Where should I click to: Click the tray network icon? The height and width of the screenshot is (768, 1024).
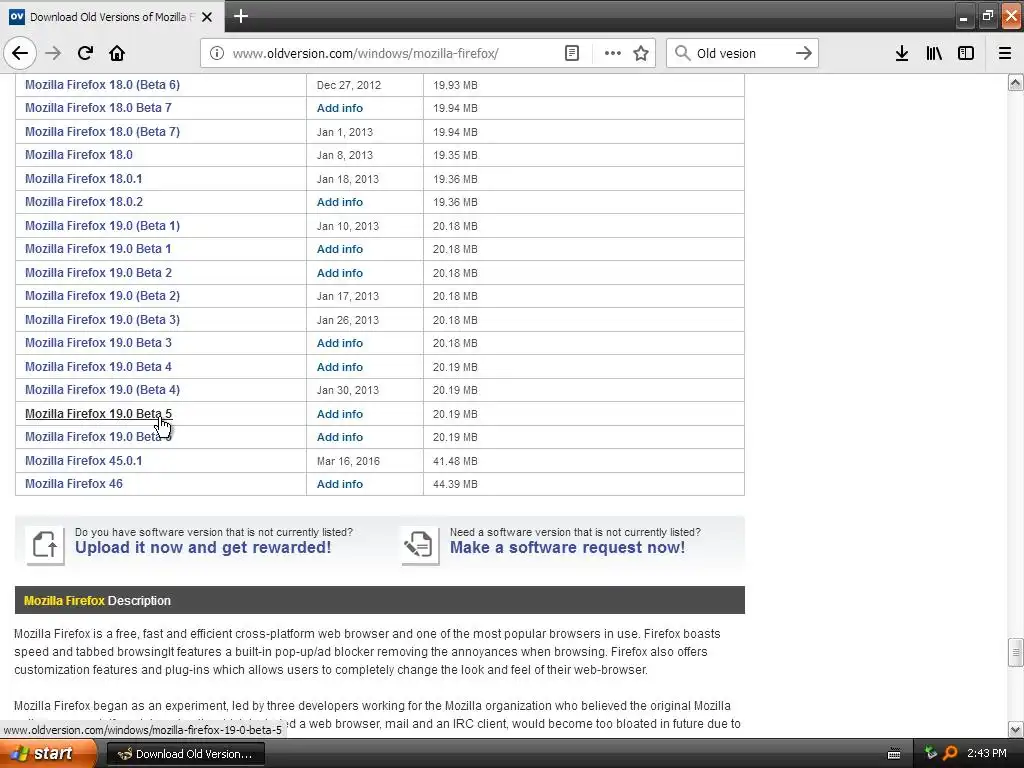click(x=931, y=753)
